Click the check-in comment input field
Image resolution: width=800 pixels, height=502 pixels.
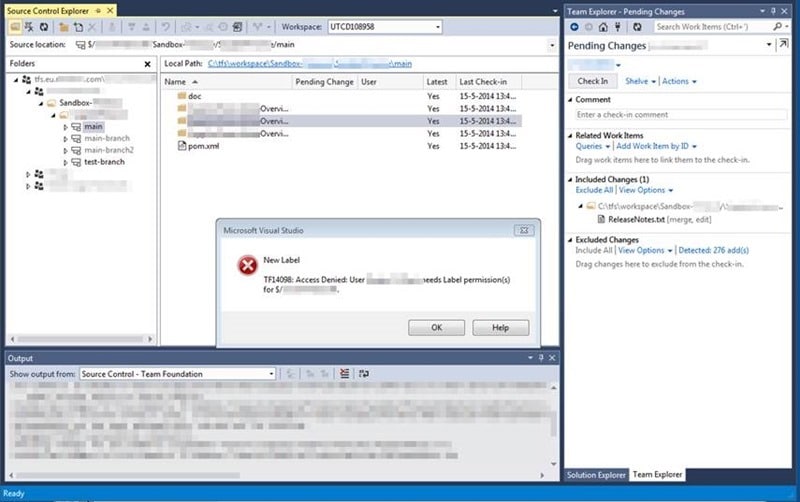pos(681,115)
